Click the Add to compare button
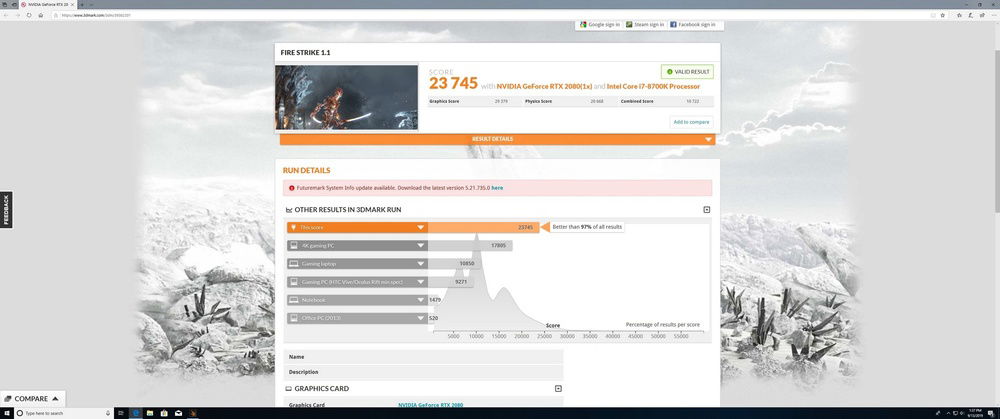This screenshot has height=419, width=1000. (691, 122)
